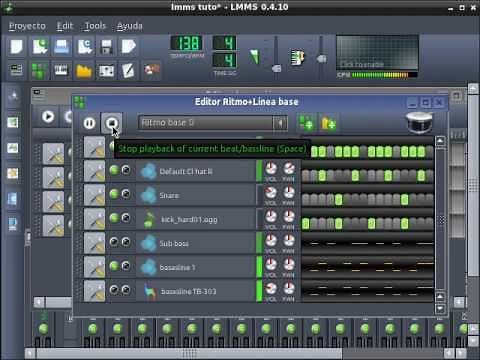Show the Song Editor window
The height and width of the screenshot is (360, 480).
tap(17, 70)
